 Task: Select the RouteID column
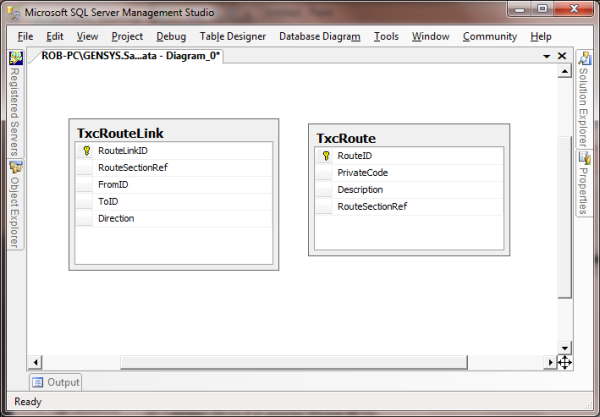(x=409, y=156)
